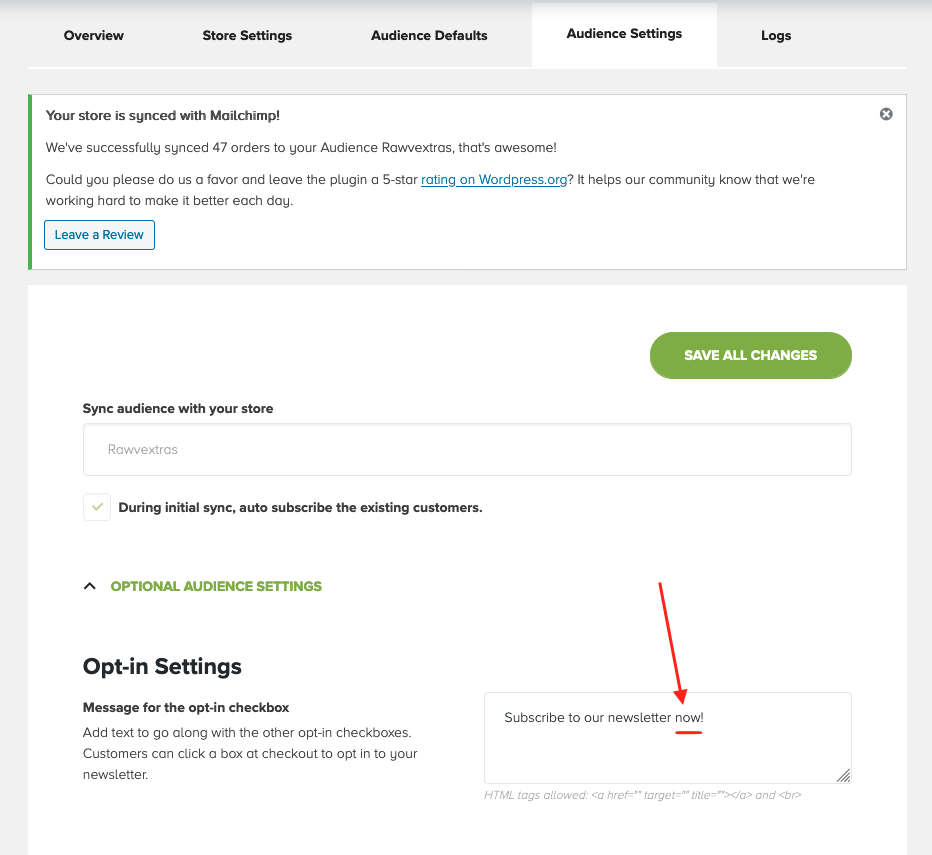Click the 'HTML tags allowed' hint text
932x855 pixels.
tap(642, 796)
